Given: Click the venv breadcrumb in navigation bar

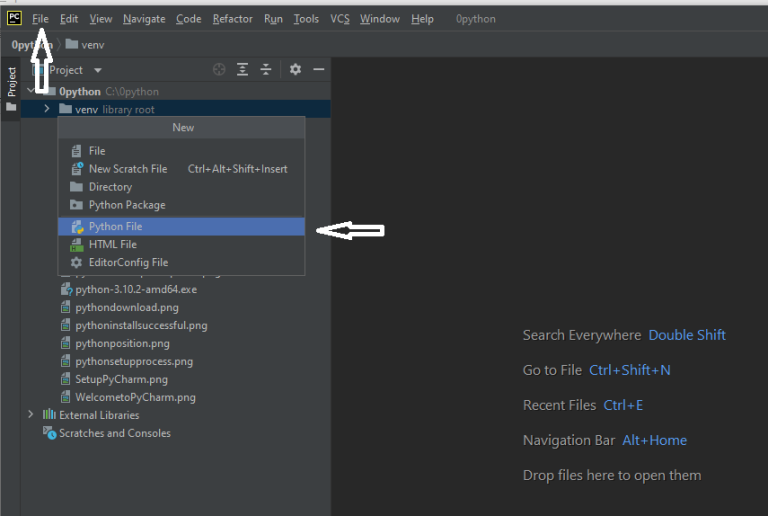Looking at the screenshot, I should 85,45.
